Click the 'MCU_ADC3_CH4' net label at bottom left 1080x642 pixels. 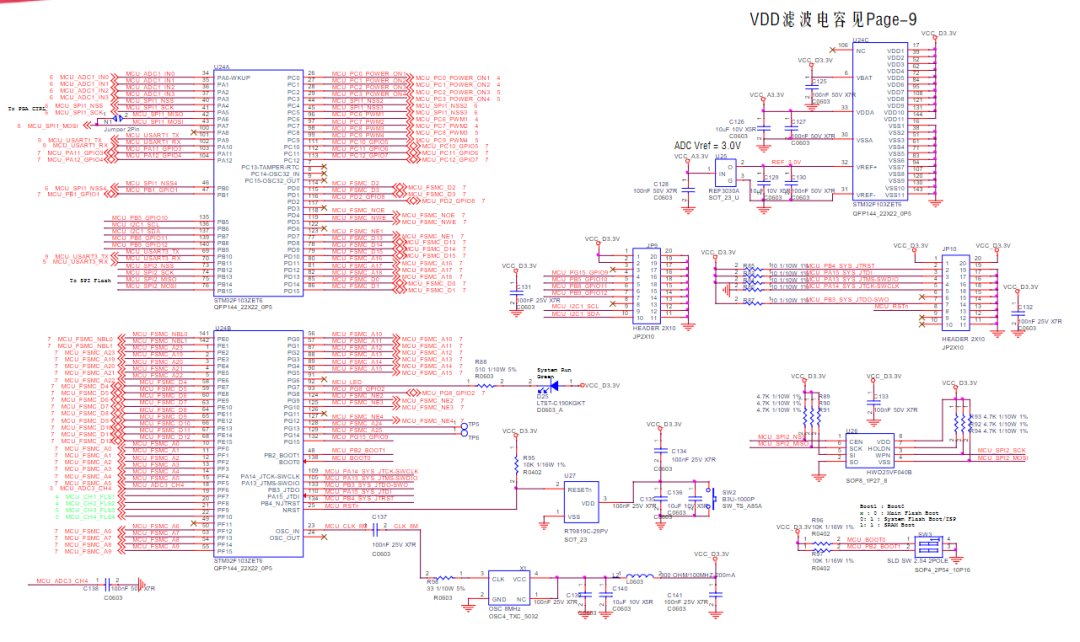pyautogui.click(x=63, y=581)
